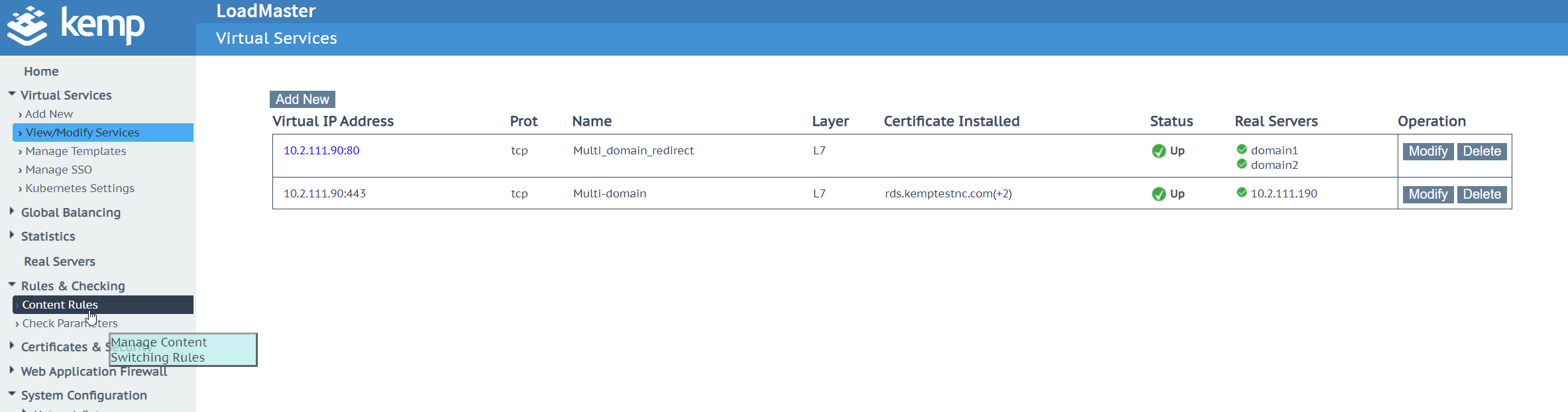Go to Home in sidebar
Image resolution: width=1568 pixels, height=412 pixels.
tap(41, 72)
